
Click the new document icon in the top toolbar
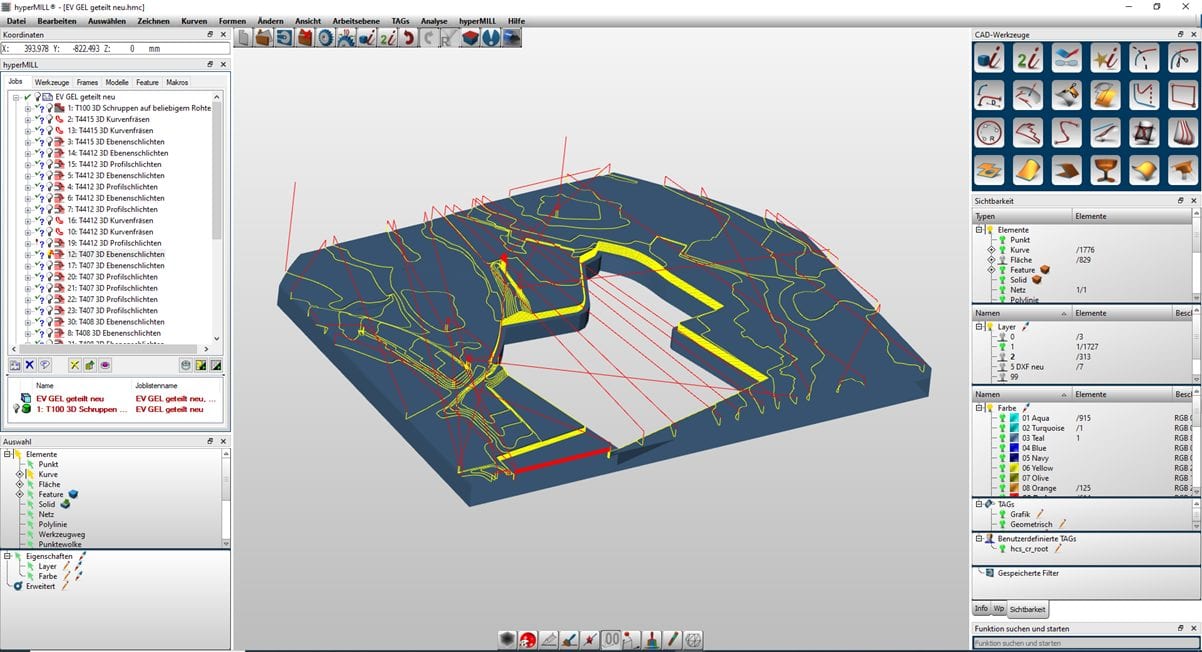(x=242, y=38)
